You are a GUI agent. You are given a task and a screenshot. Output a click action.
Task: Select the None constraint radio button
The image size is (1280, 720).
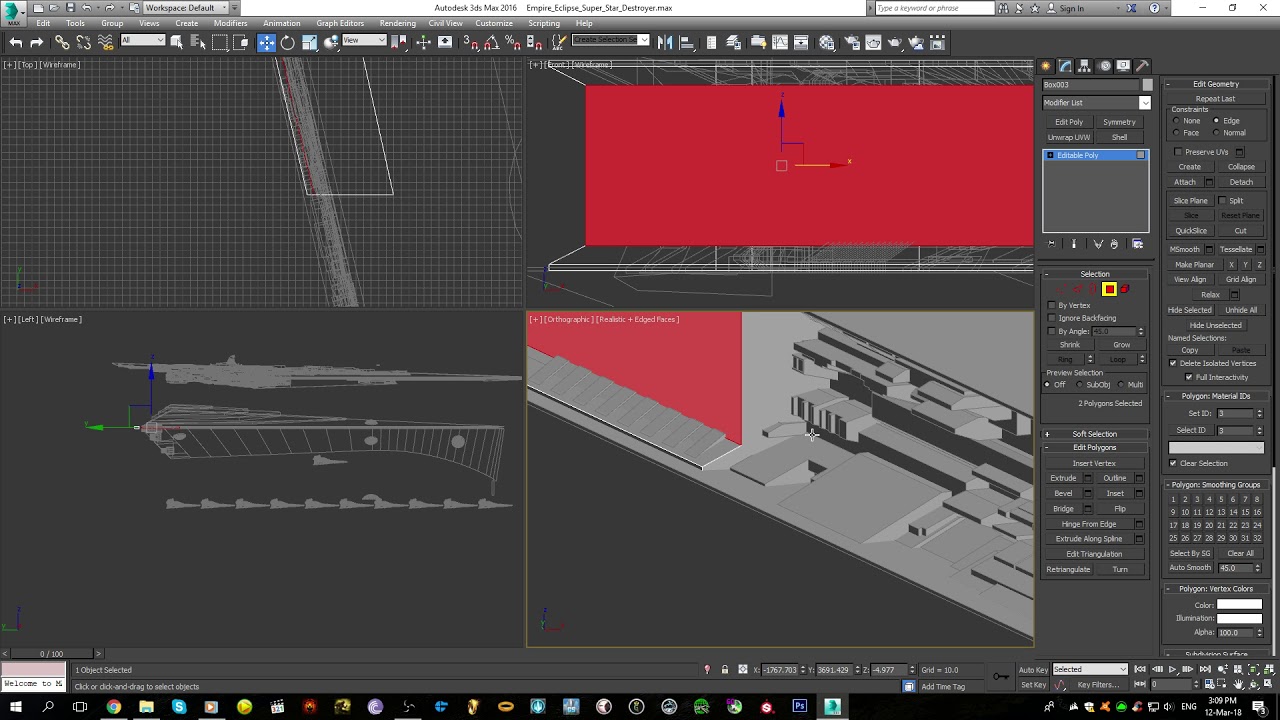pyautogui.click(x=1176, y=121)
